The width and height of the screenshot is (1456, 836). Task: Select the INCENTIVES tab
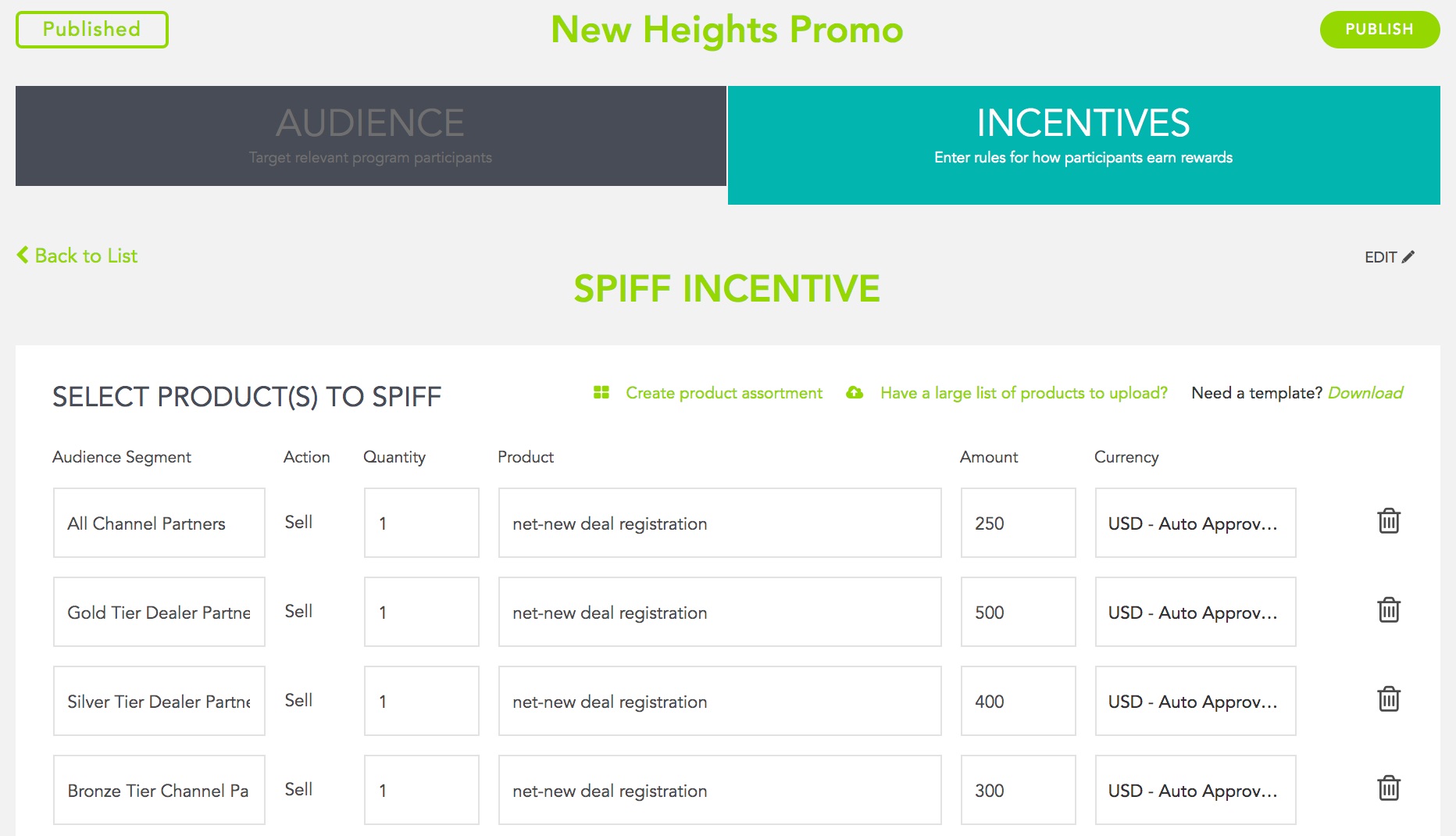(x=1083, y=145)
